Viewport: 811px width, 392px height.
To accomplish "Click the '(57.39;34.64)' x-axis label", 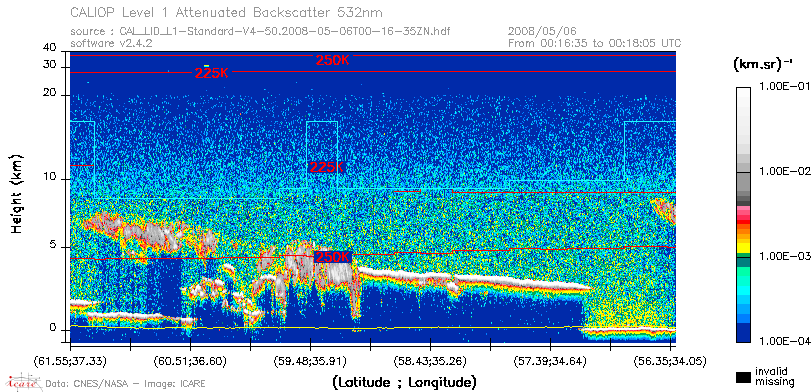I will tap(550, 361).
